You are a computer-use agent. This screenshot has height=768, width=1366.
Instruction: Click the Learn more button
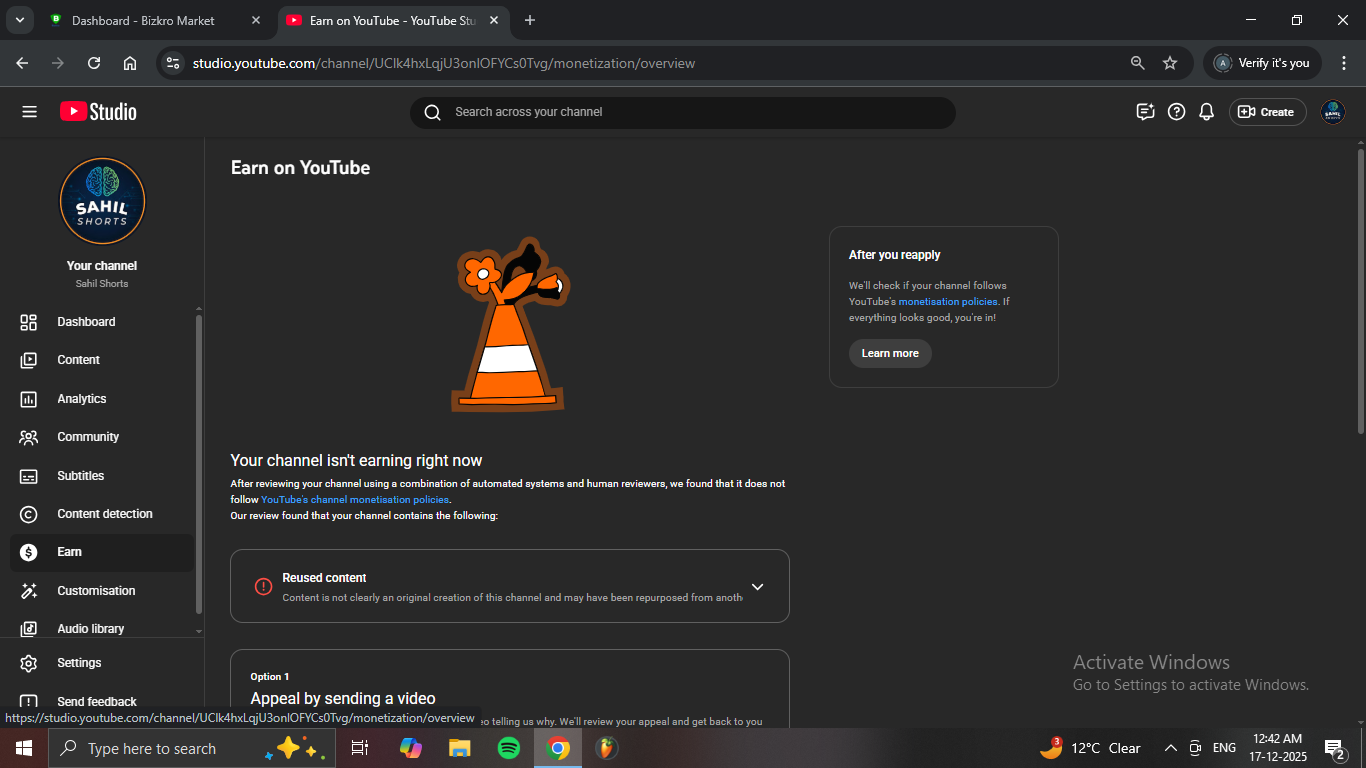(x=890, y=353)
